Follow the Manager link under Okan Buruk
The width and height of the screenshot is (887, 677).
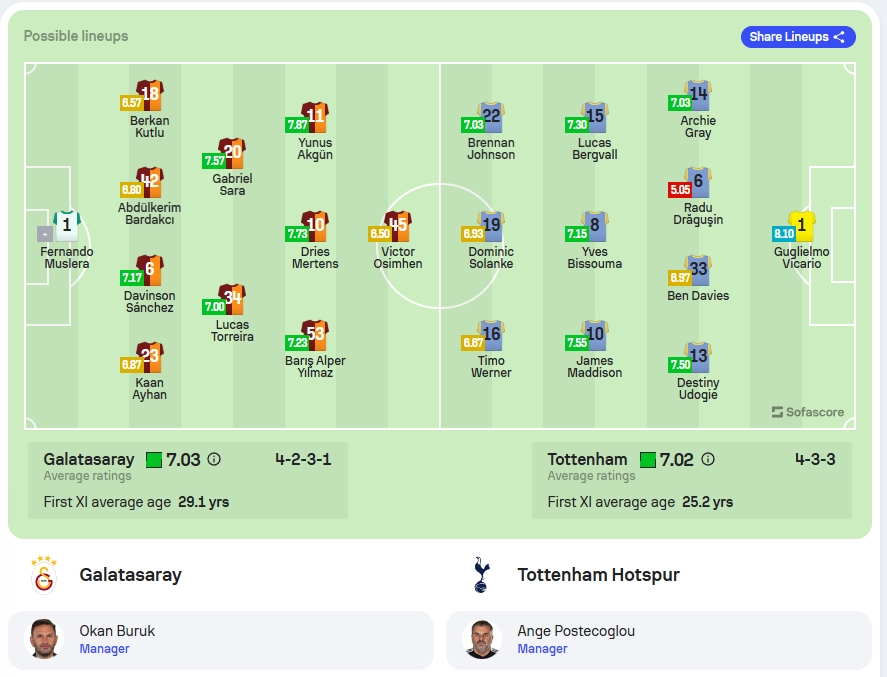tap(104, 649)
